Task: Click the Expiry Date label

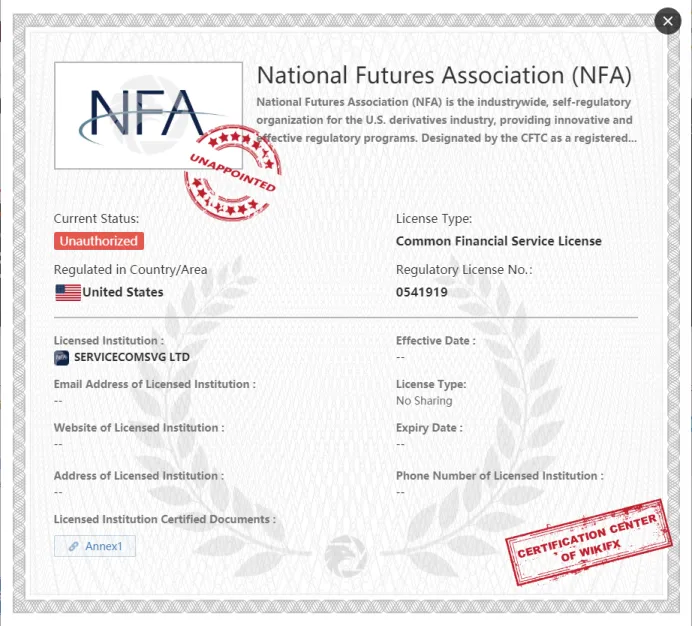Action: (429, 428)
